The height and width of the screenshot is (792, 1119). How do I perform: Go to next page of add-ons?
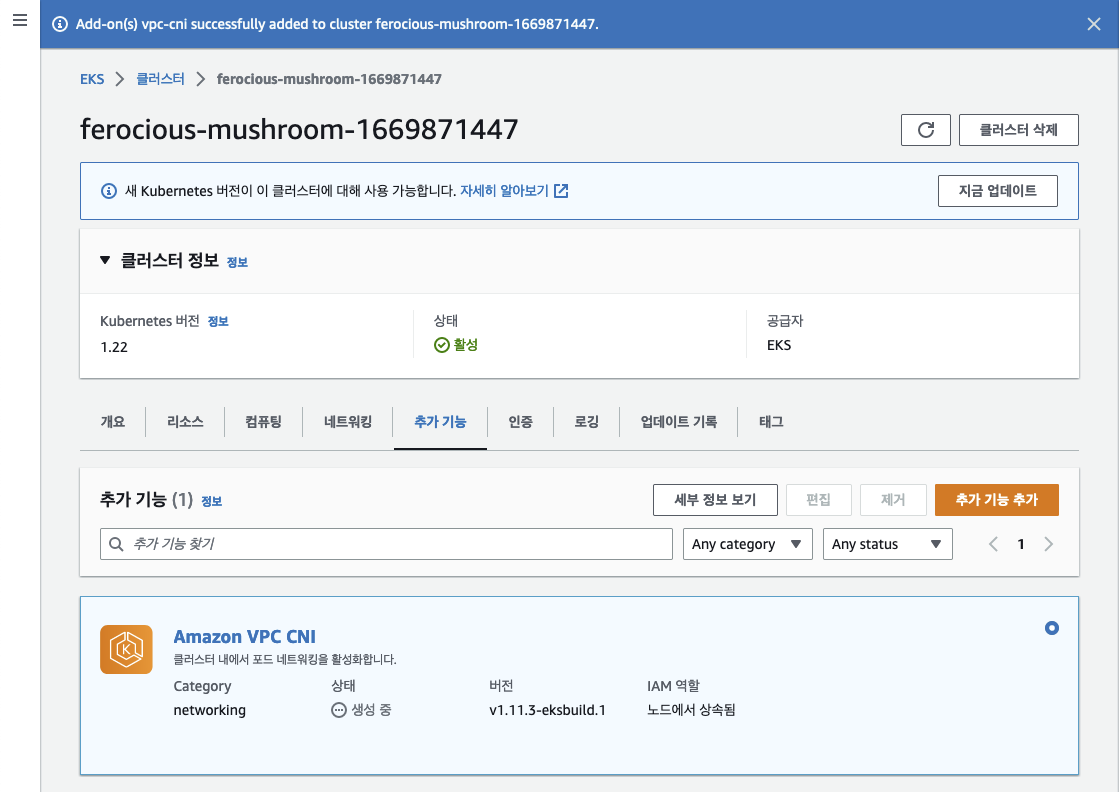[x=1048, y=544]
